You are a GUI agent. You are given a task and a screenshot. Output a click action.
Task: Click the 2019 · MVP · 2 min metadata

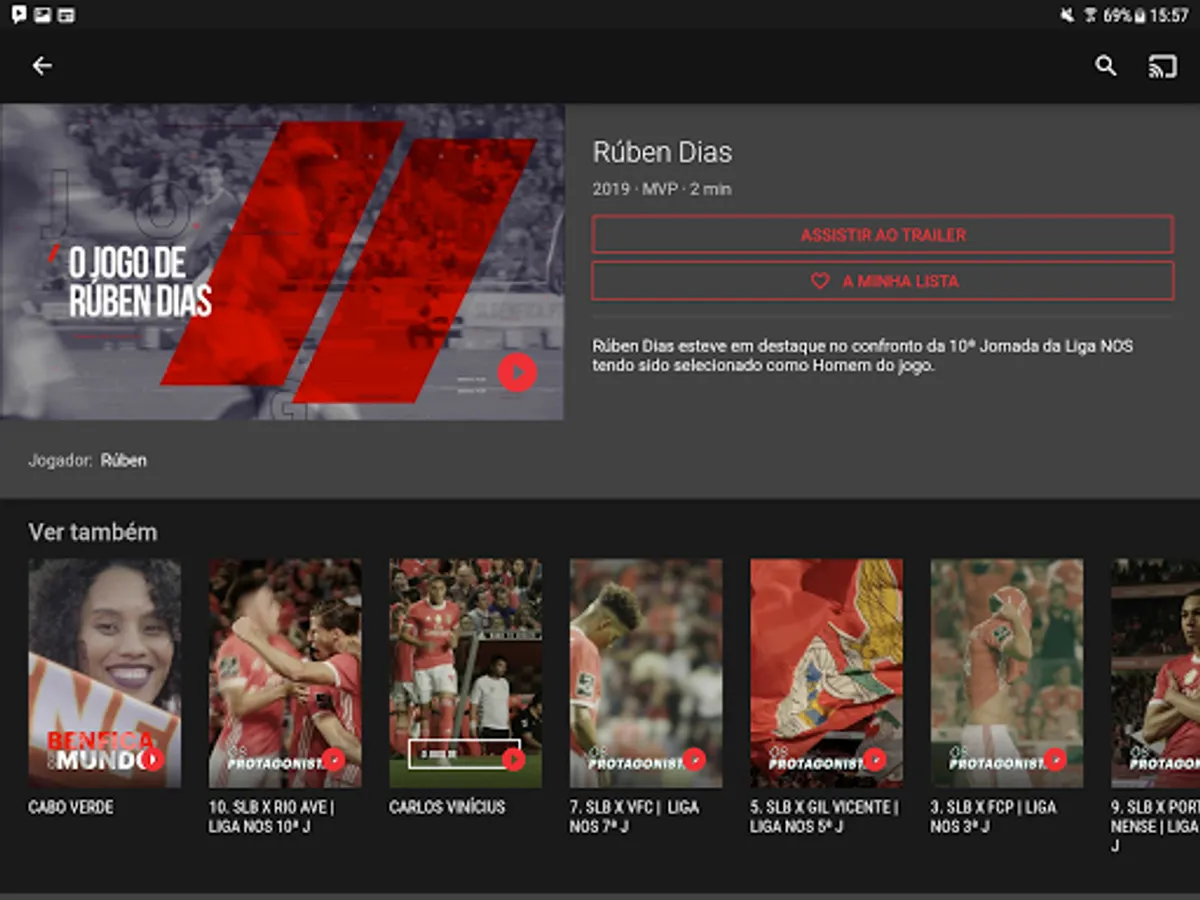662,189
